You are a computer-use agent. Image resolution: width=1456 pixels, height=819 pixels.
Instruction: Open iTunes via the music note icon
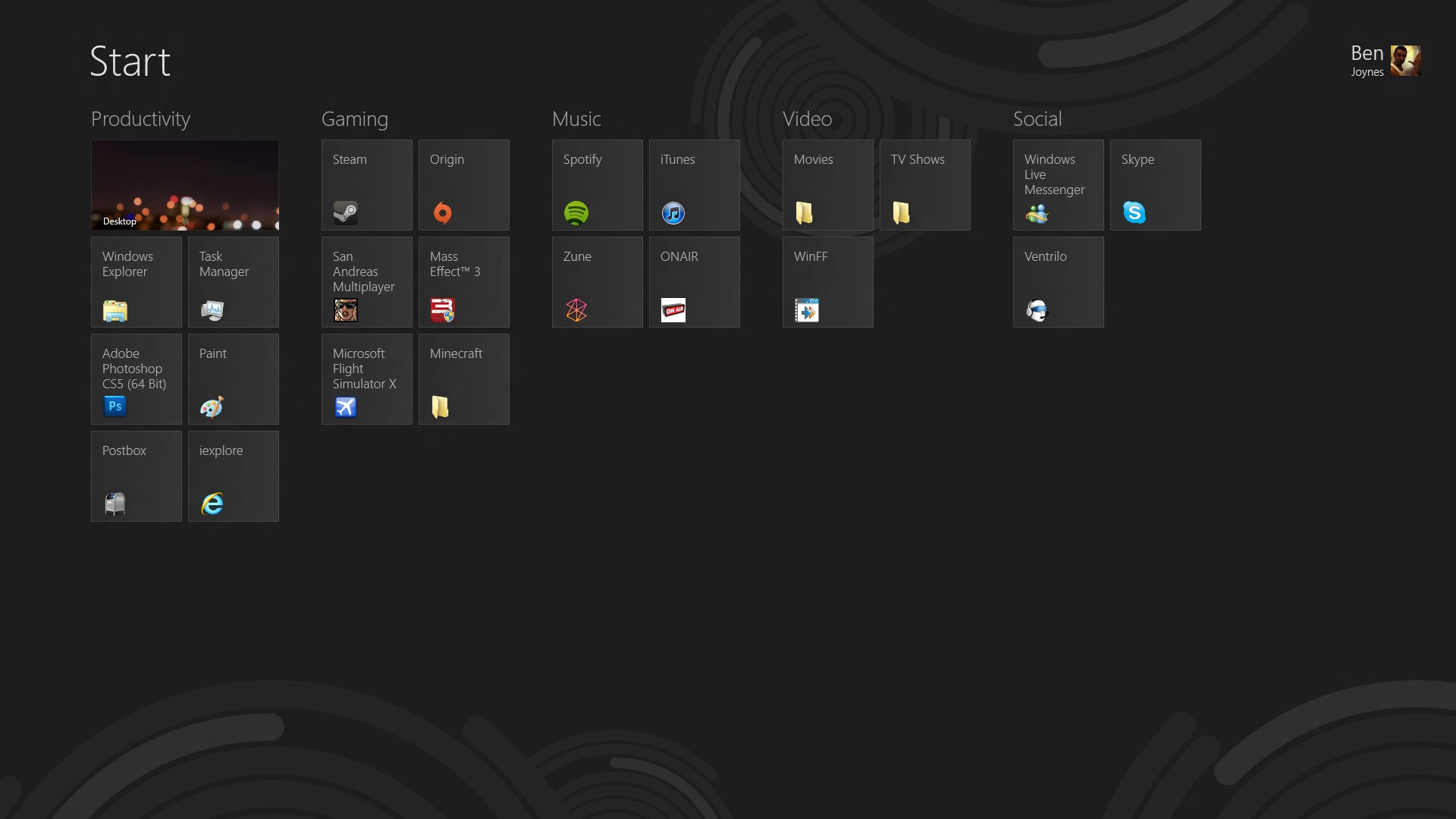[673, 213]
